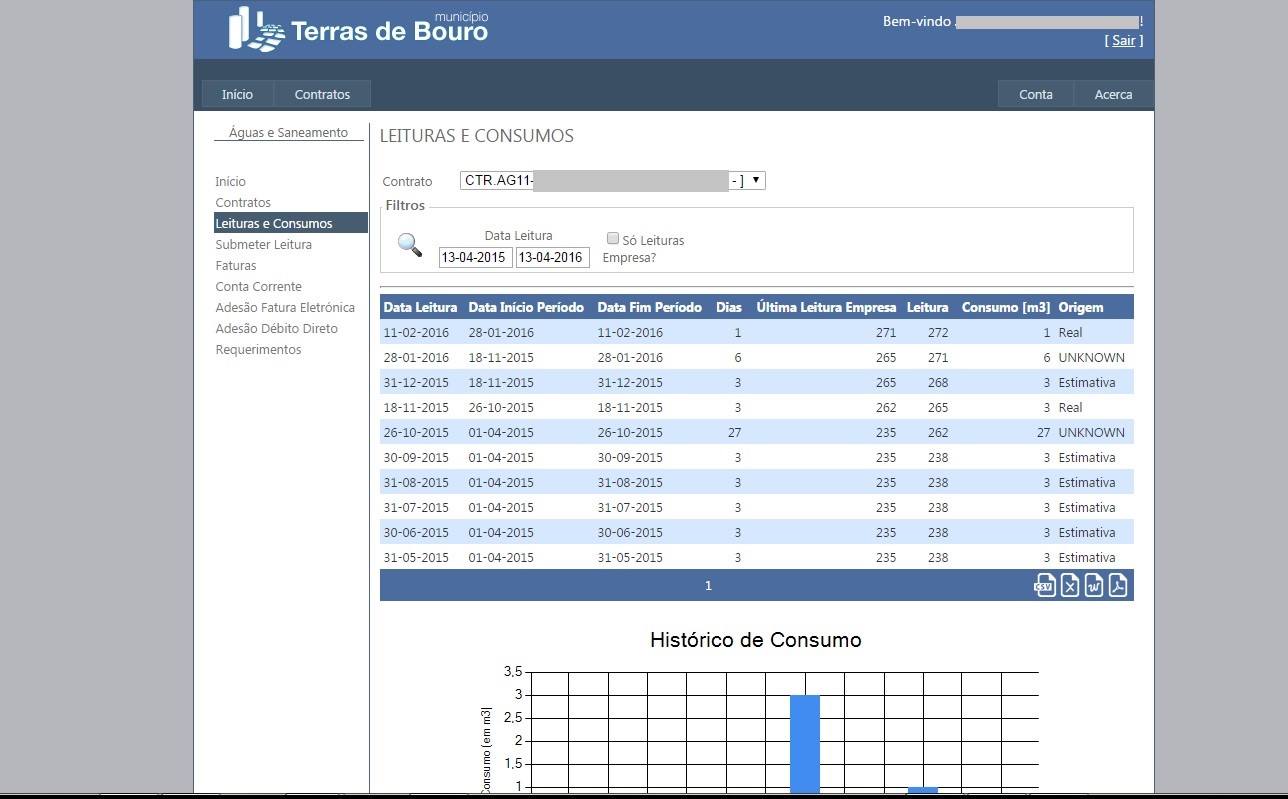This screenshot has height=799, width=1288.
Task: Open Adesão Fatura Eletrónica page
Action: pyautogui.click(x=285, y=308)
